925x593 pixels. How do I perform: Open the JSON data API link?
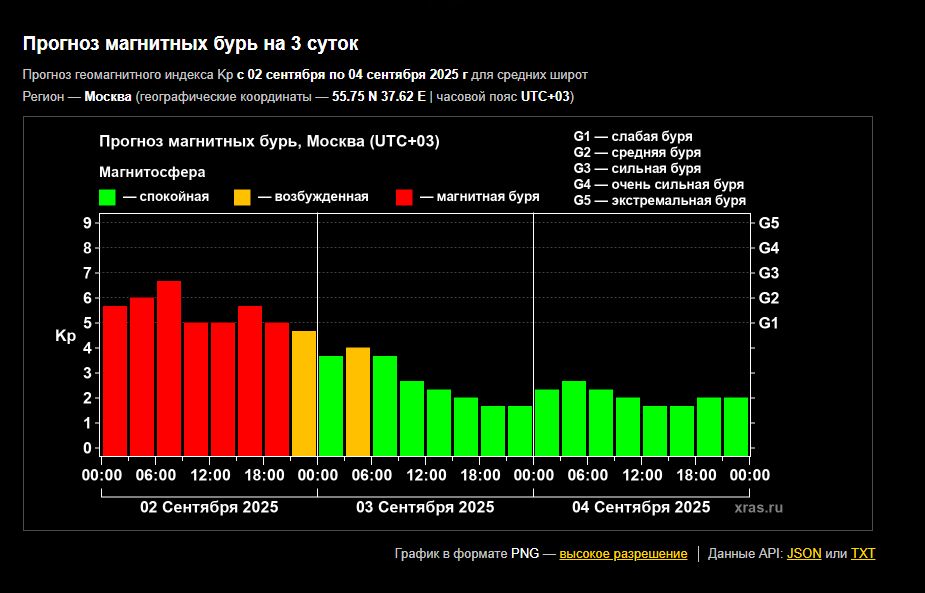[x=804, y=553]
